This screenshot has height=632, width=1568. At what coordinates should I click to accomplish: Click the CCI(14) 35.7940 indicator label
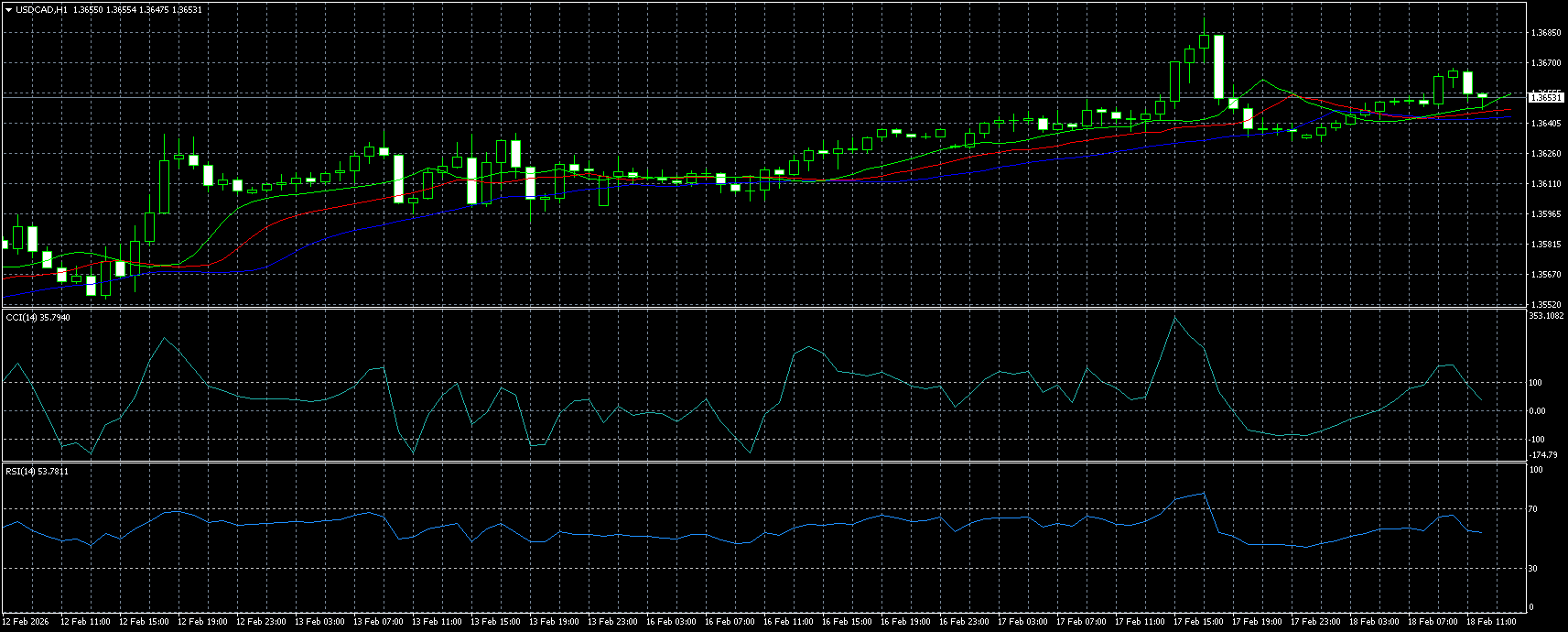coord(38,317)
